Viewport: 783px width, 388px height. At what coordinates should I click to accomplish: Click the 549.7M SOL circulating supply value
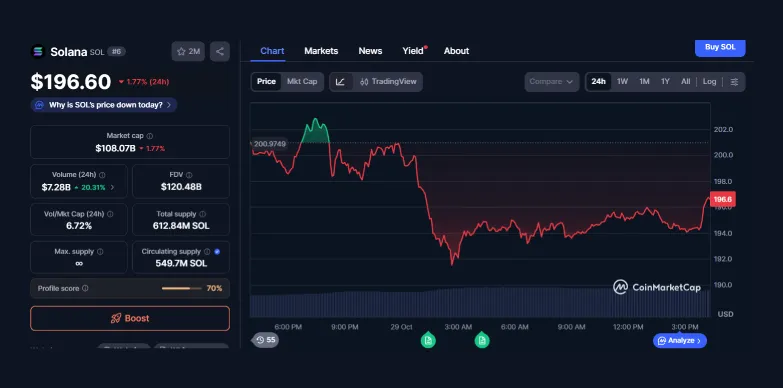pyautogui.click(x=181, y=263)
